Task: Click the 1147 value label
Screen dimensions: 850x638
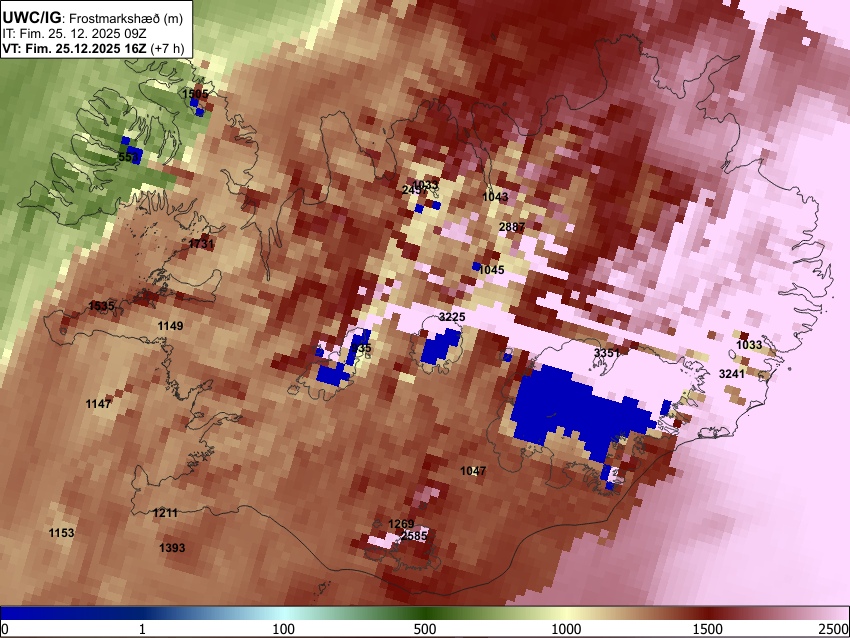Action: pos(99,404)
